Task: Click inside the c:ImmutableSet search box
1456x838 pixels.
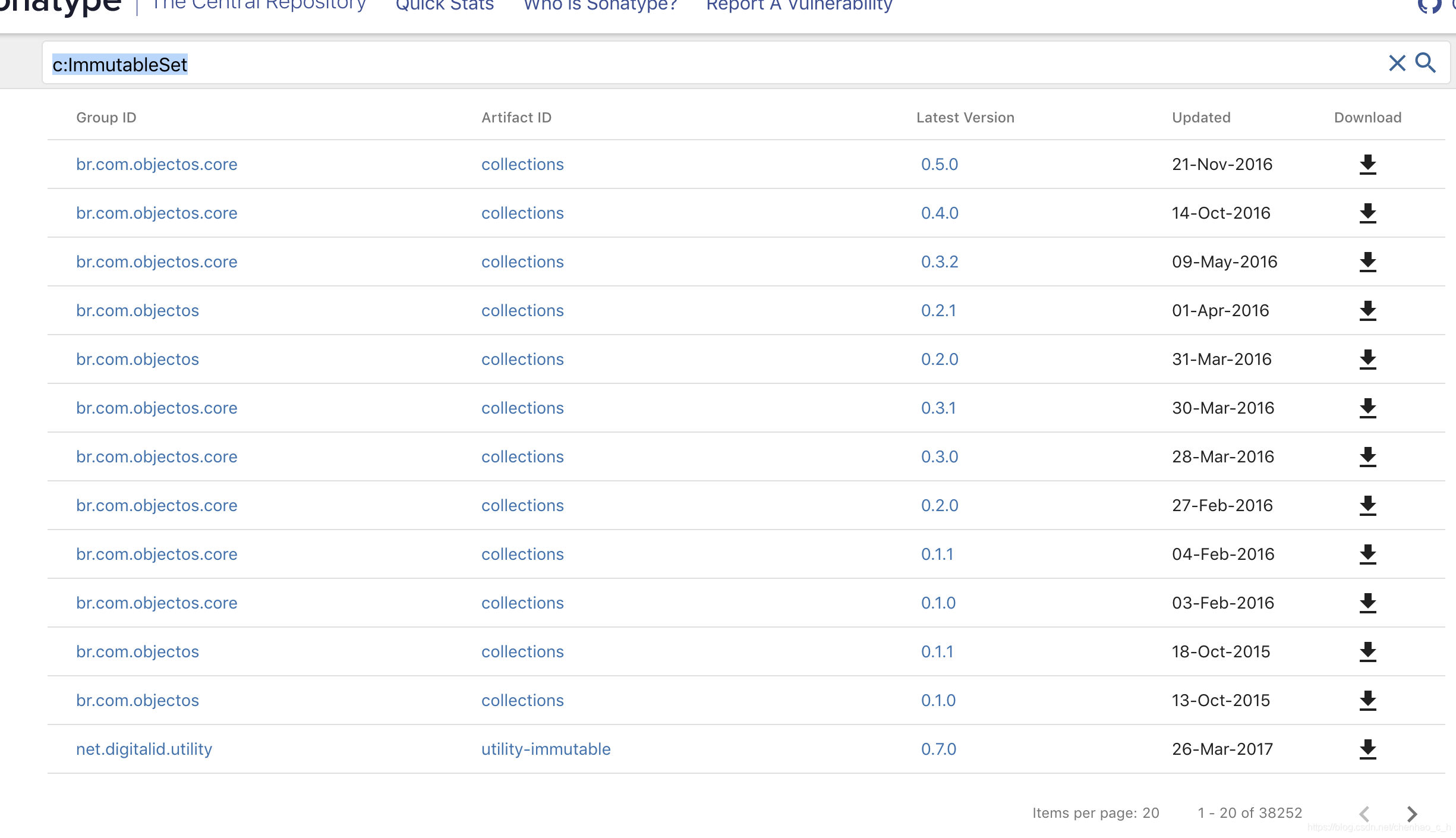Action: point(713,64)
